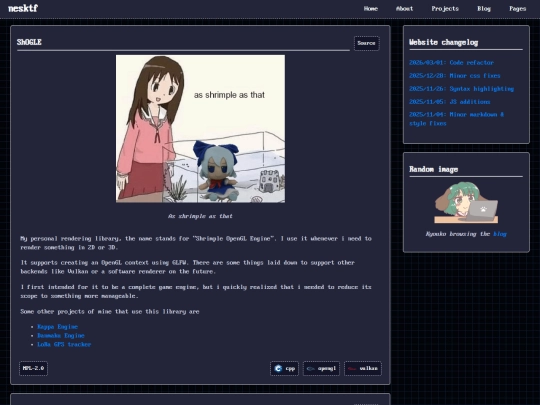The image size is (540, 405).
Task: Click the 'Random image' heading
Action: (x=434, y=169)
